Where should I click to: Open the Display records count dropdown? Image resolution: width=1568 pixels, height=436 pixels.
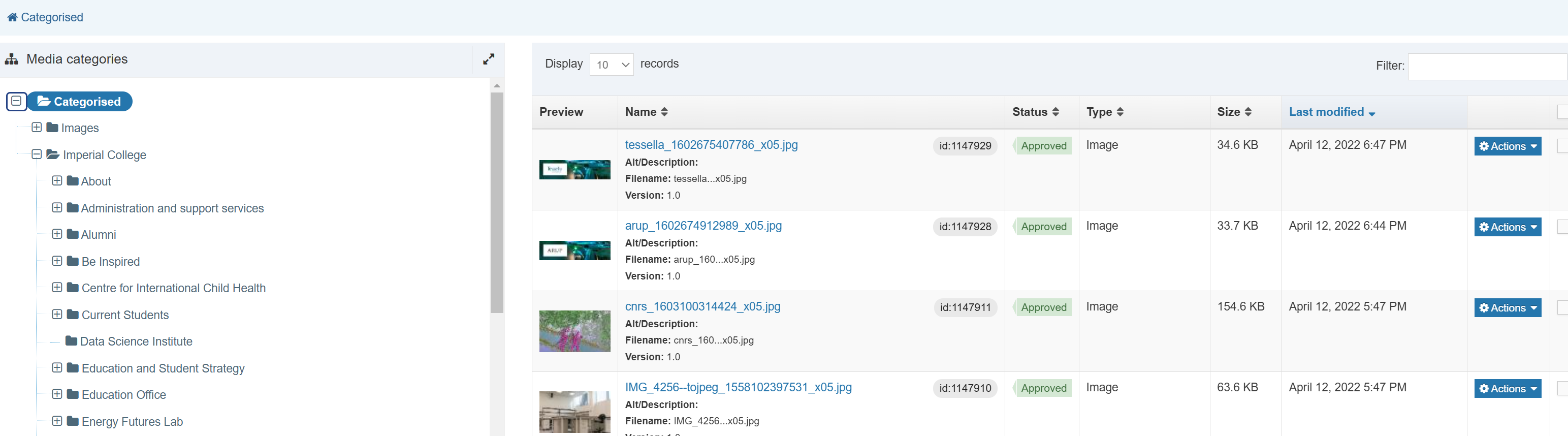click(x=611, y=65)
